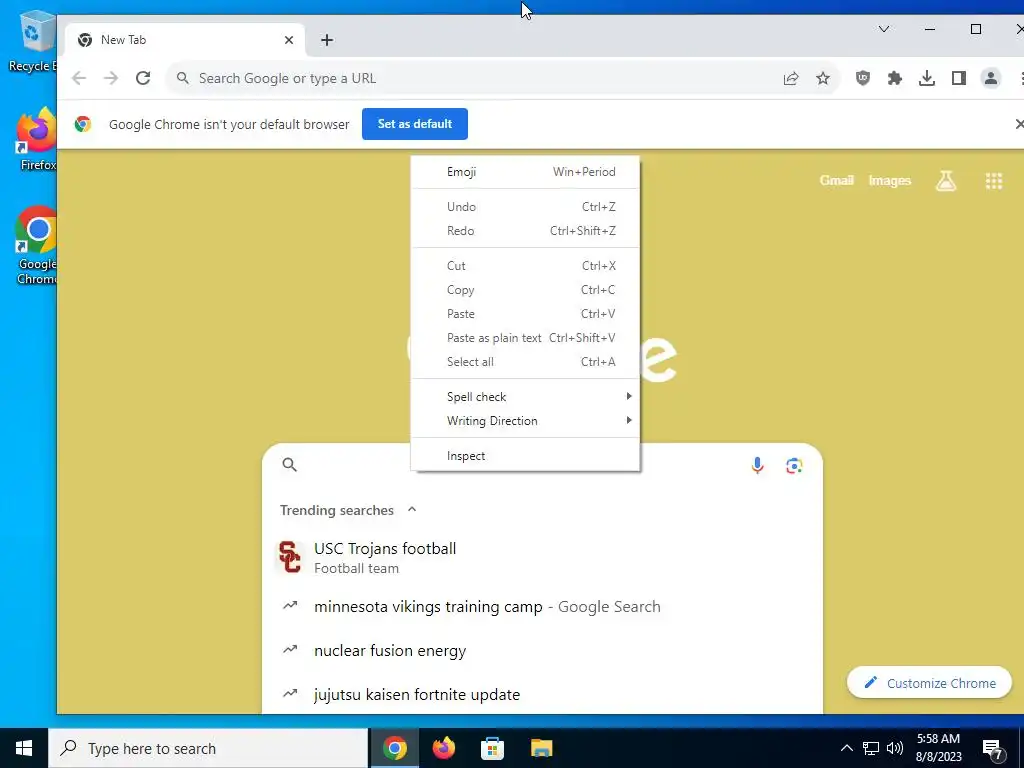
Task: Select the Google Chrome desktop shortcut
Action: [37, 246]
